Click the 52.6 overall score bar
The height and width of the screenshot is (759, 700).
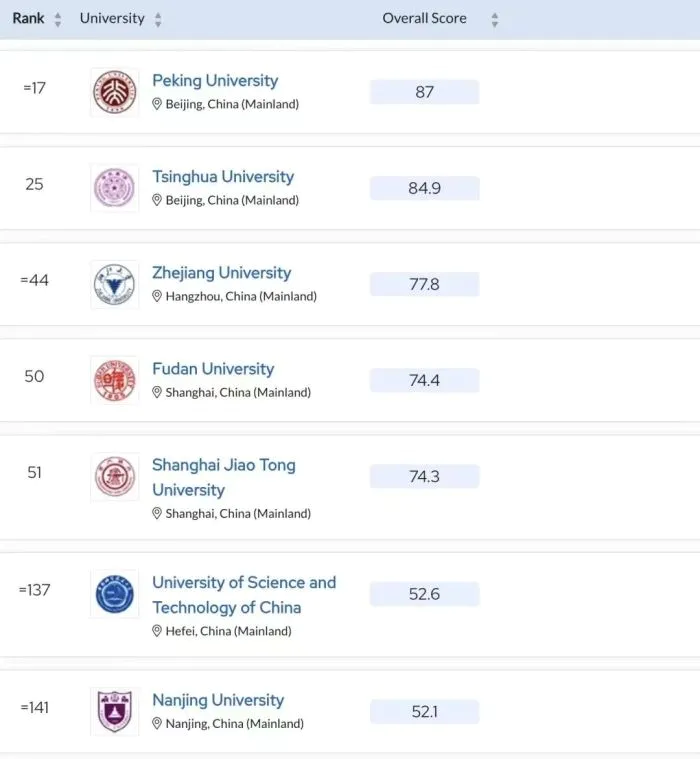point(425,594)
